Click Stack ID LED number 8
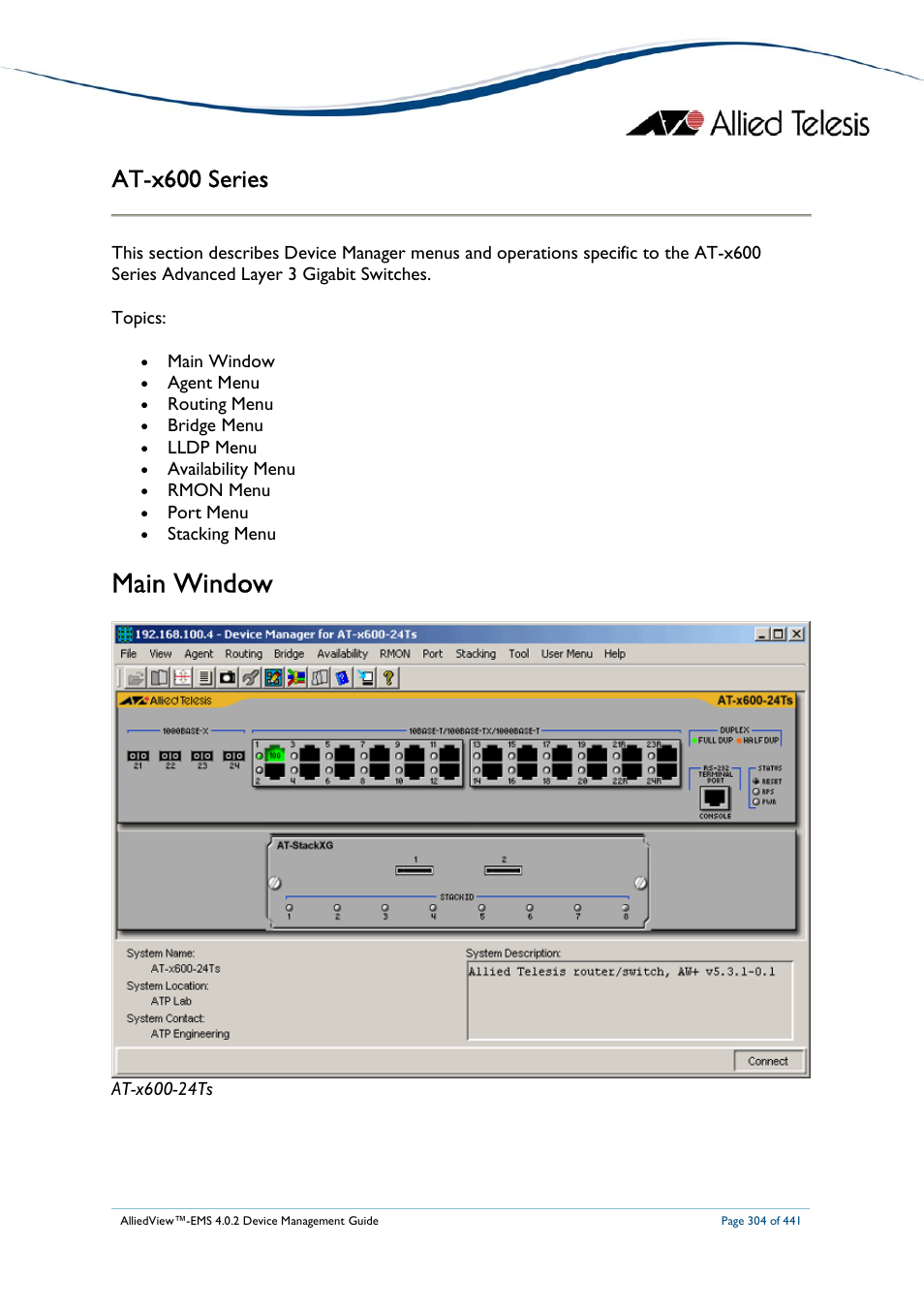The width and height of the screenshot is (924, 1309). [626, 908]
